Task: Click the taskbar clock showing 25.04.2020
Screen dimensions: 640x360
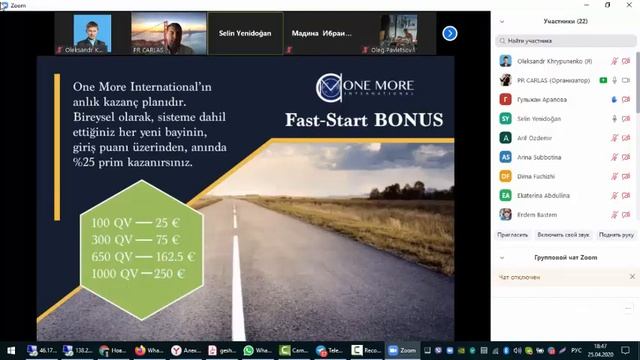Action: (x=600, y=350)
